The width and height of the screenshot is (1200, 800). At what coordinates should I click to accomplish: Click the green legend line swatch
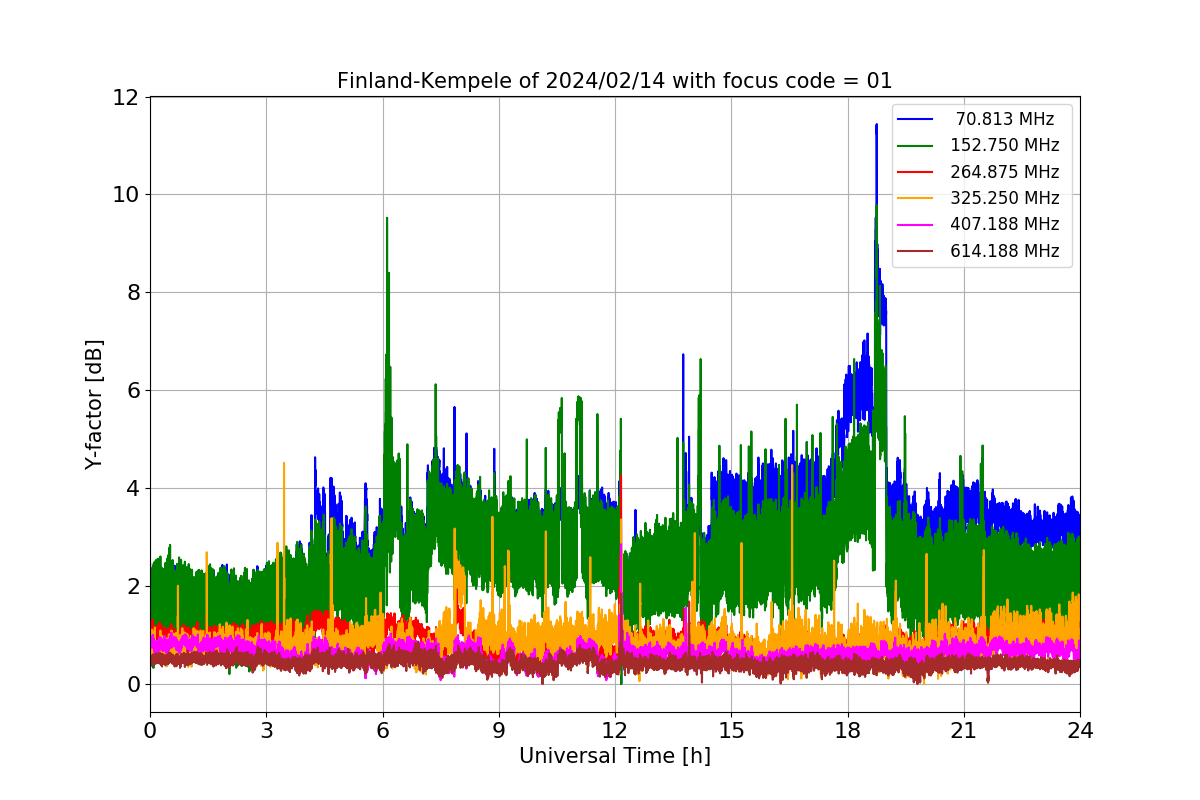point(915,146)
